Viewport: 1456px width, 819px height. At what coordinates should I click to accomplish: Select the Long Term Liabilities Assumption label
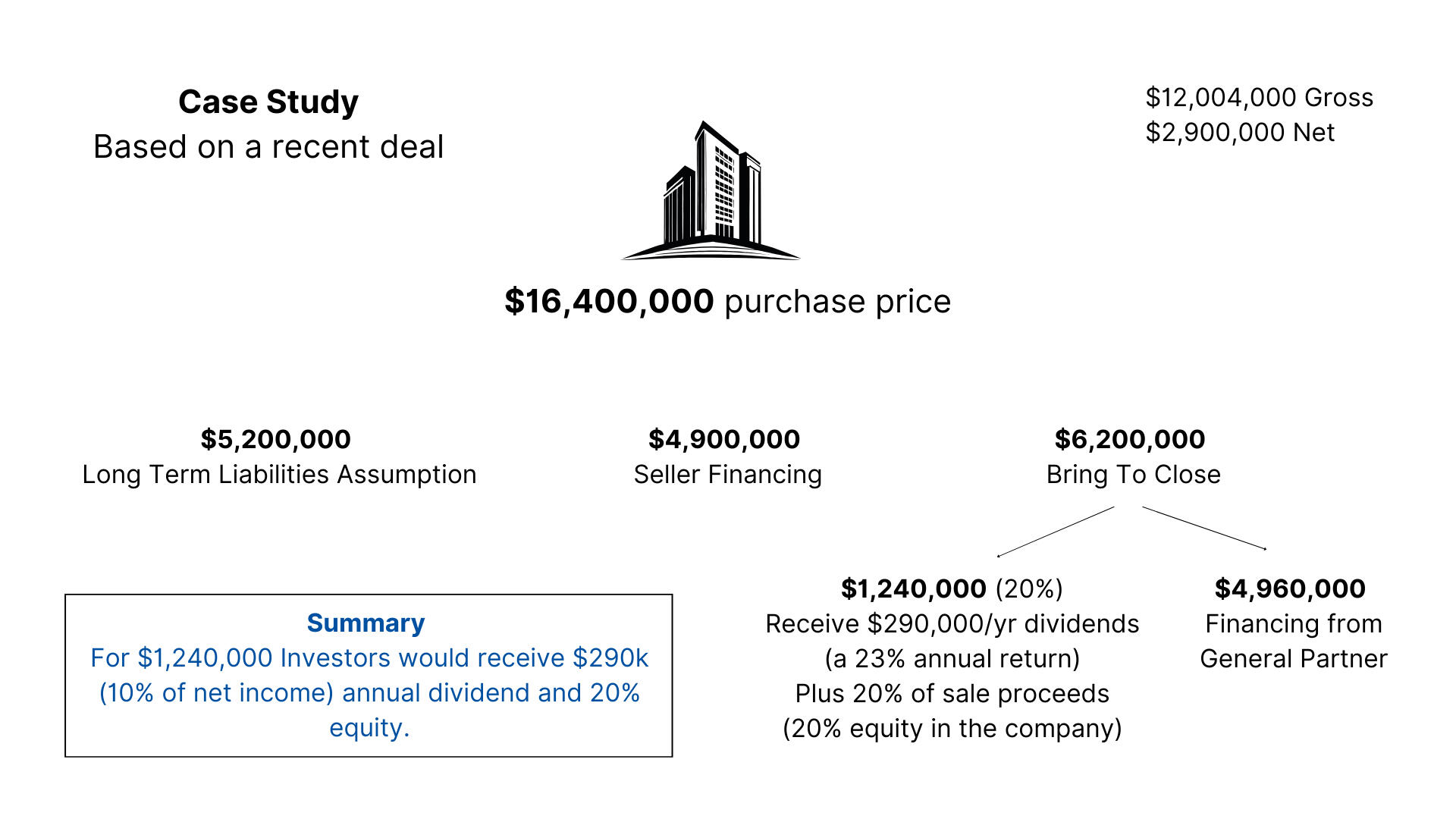point(279,474)
